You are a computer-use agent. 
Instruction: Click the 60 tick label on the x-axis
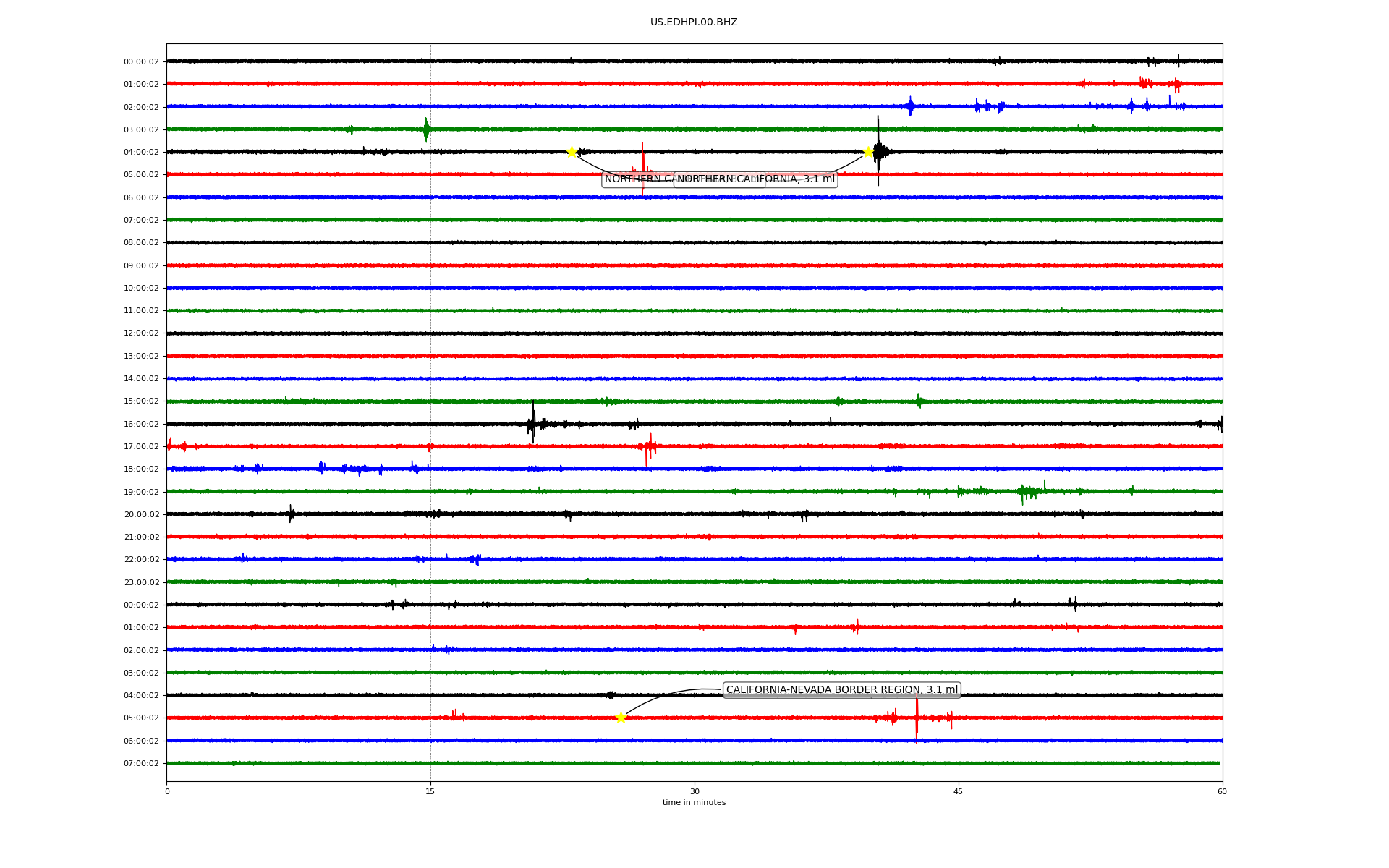point(1222,791)
